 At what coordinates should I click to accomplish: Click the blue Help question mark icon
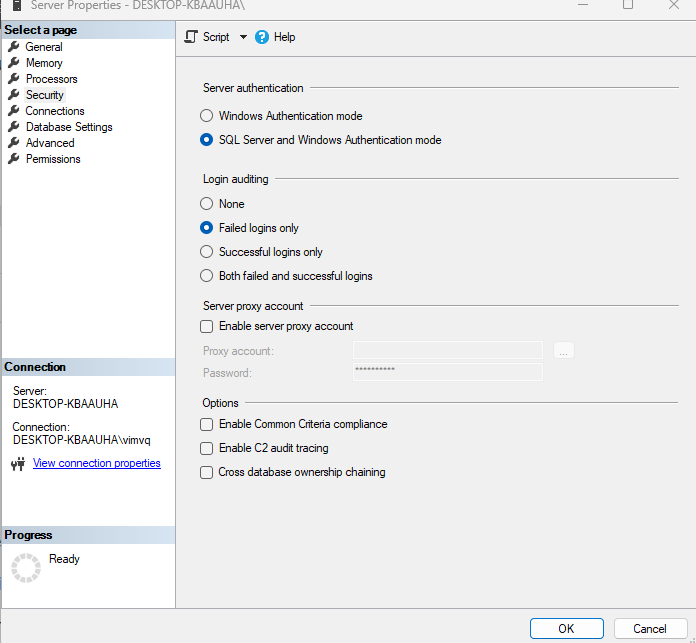[x=262, y=37]
